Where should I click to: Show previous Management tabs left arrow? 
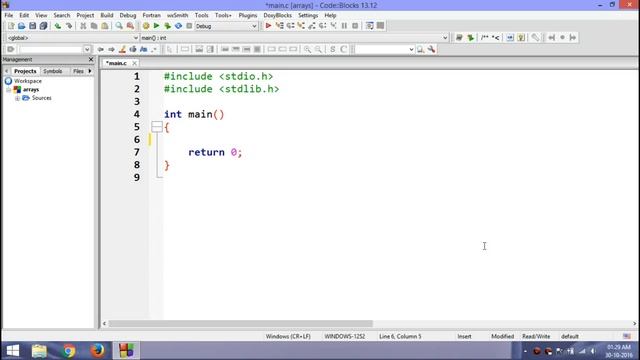(6, 71)
